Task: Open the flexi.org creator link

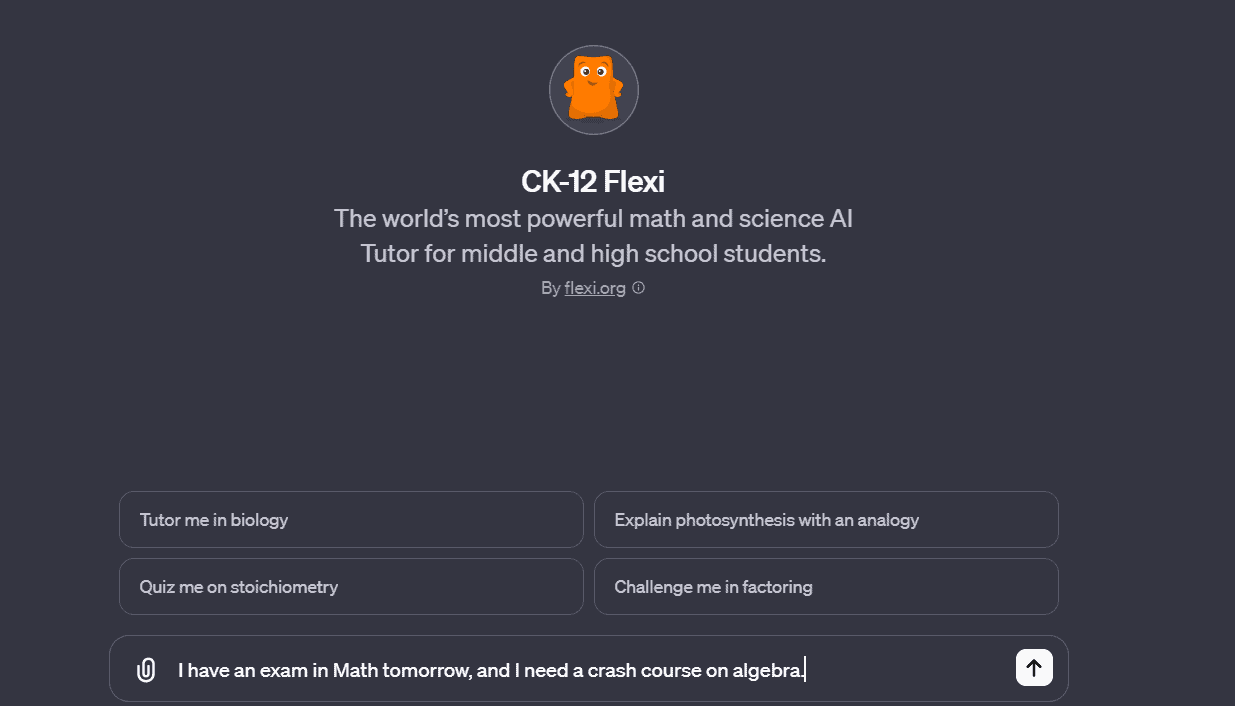Action: (x=595, y=288)
